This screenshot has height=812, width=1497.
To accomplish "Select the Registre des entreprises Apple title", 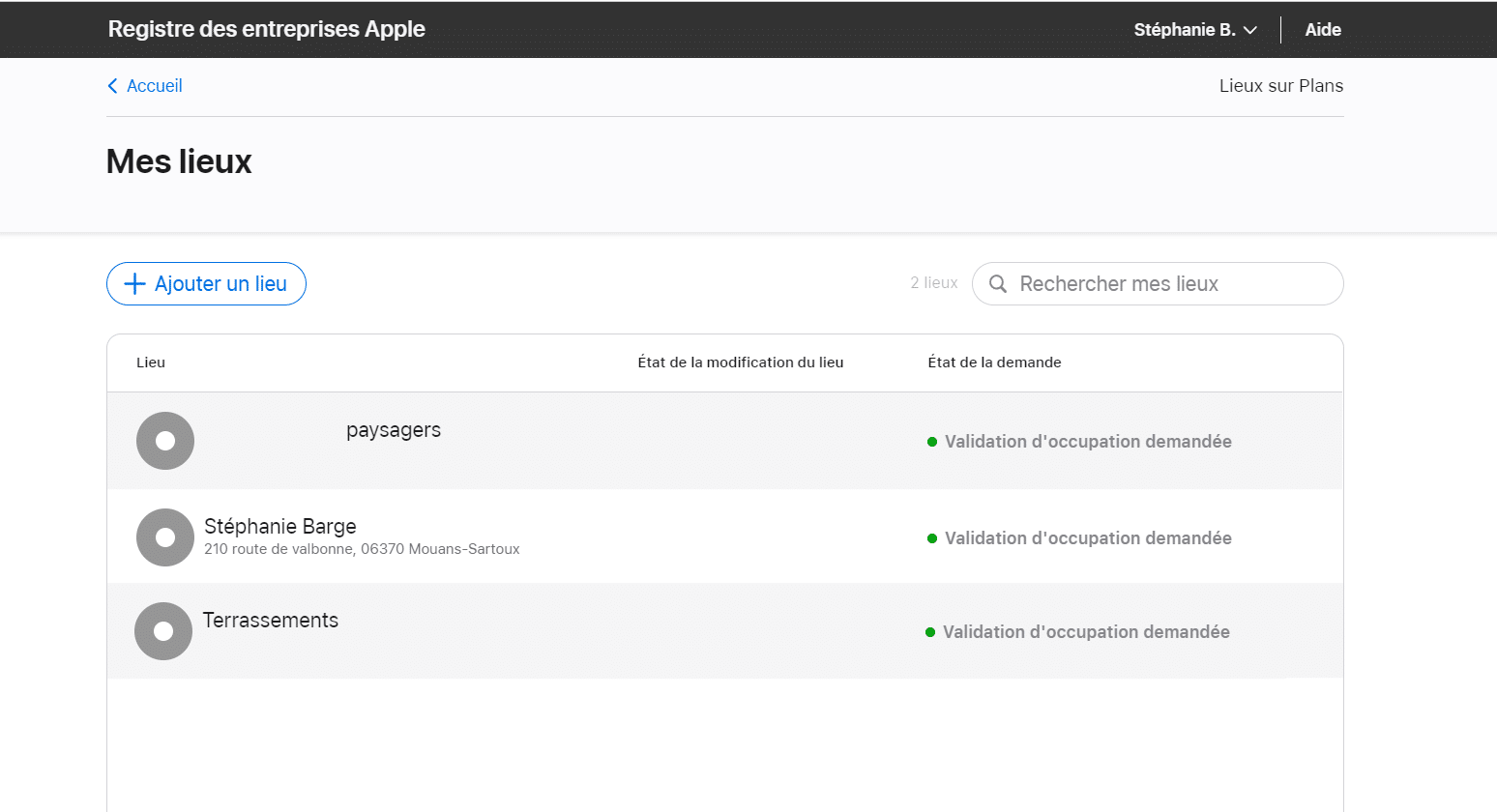I will pos(266,29).
